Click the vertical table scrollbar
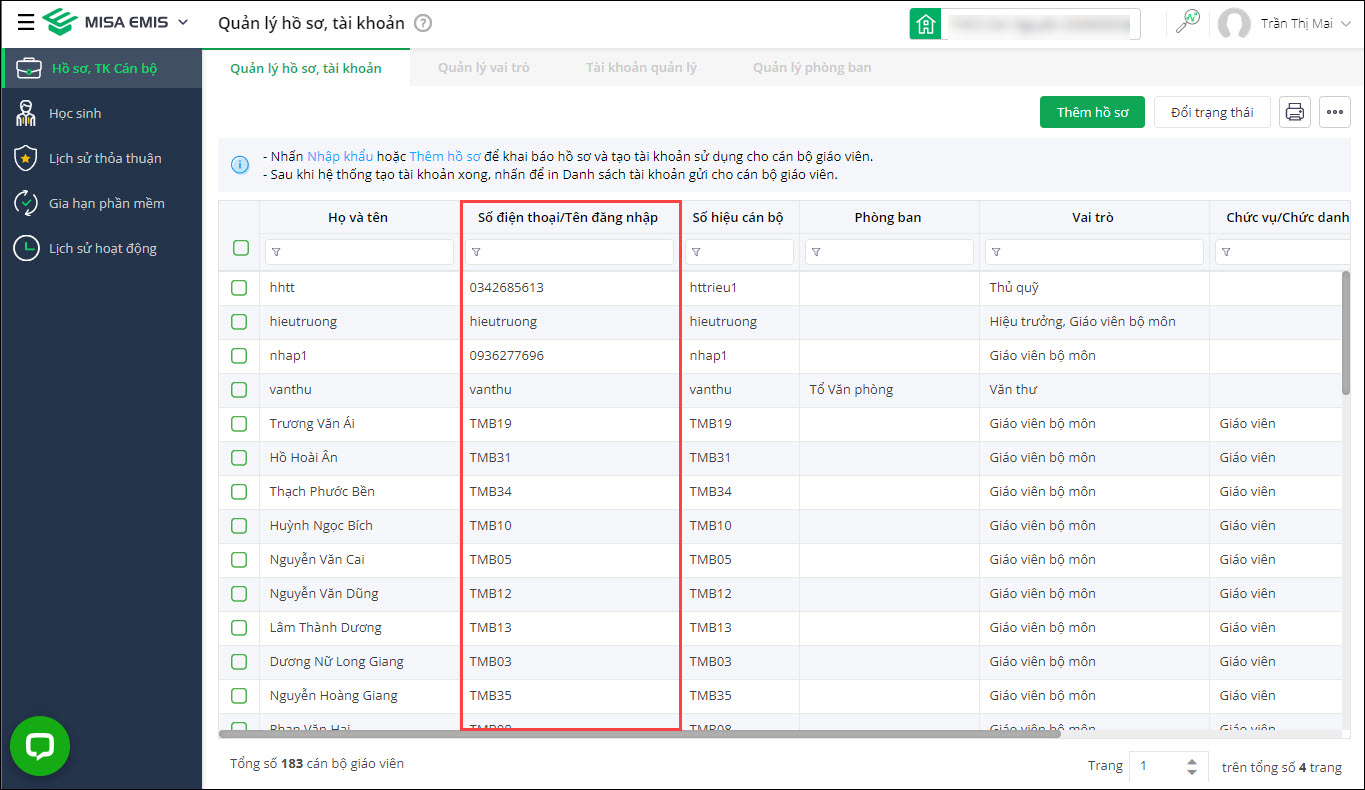 (1345, 334)
